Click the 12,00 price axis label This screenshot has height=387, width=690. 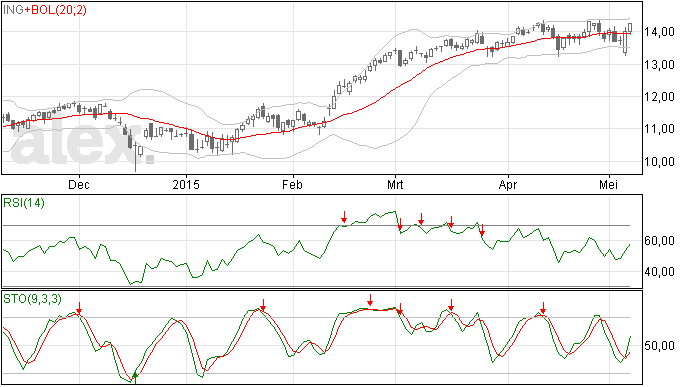tap(659, 97)
